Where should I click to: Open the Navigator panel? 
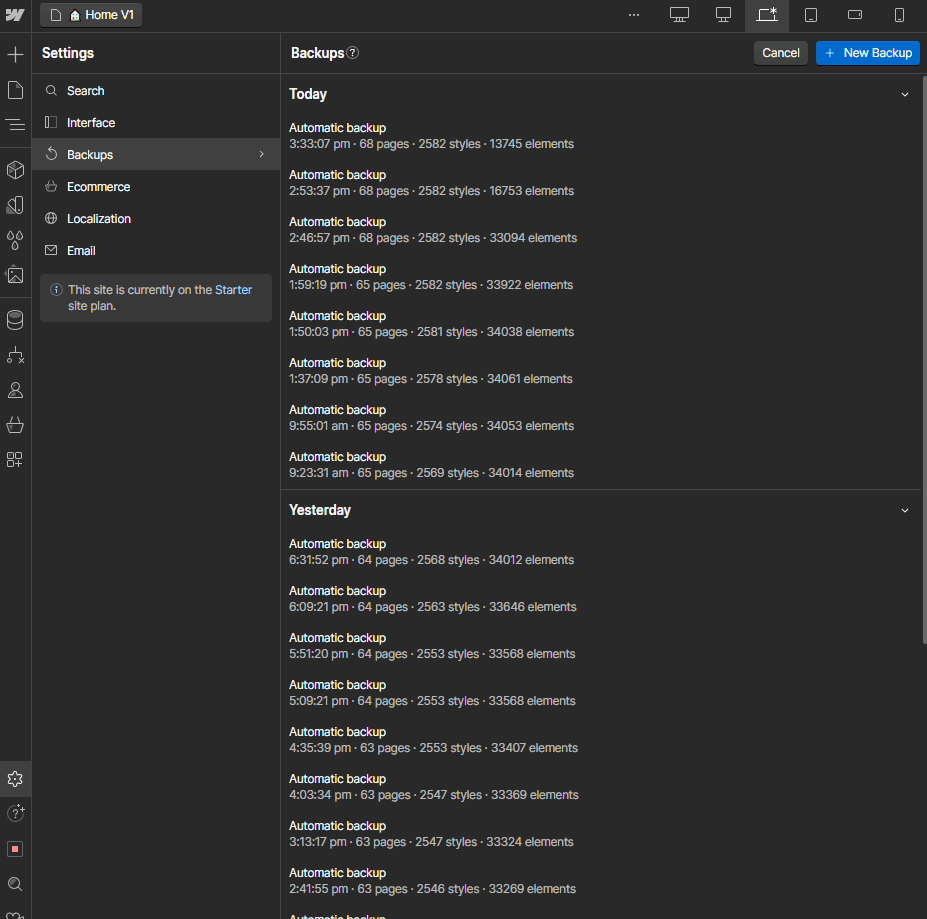pyautogui.click(x=15, y=125)
